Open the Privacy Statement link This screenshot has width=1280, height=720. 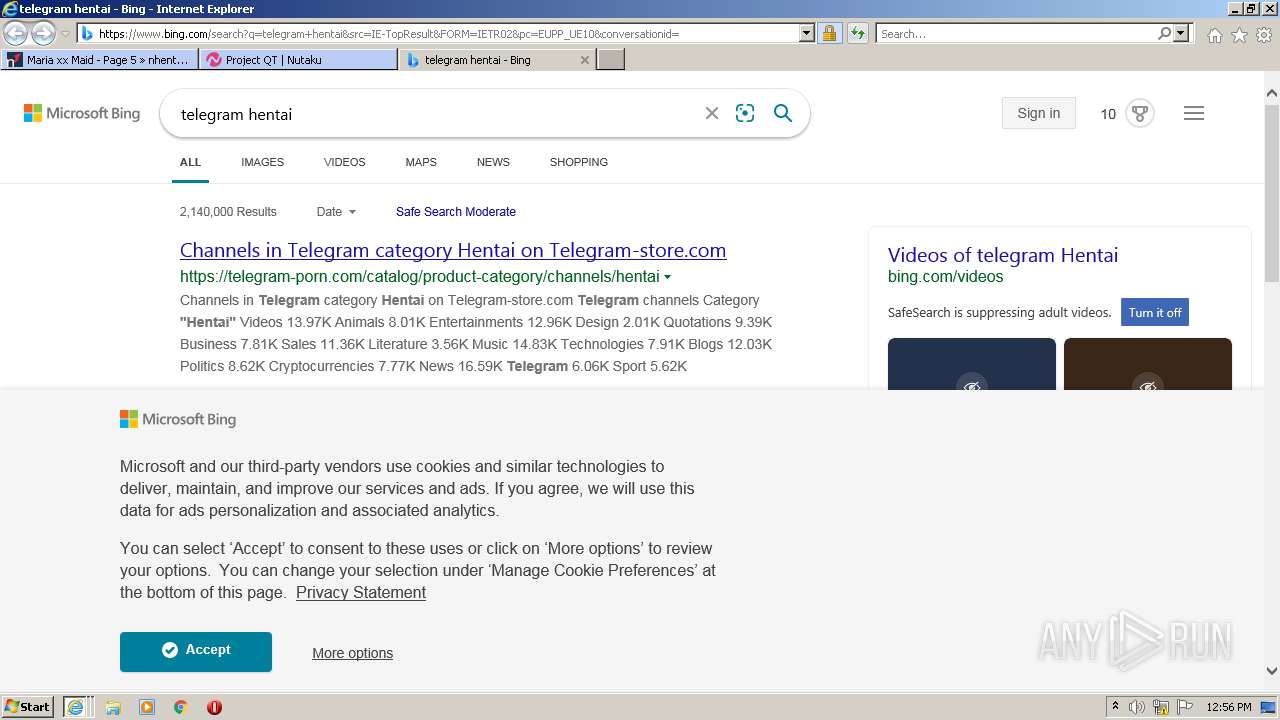point(361,592)
